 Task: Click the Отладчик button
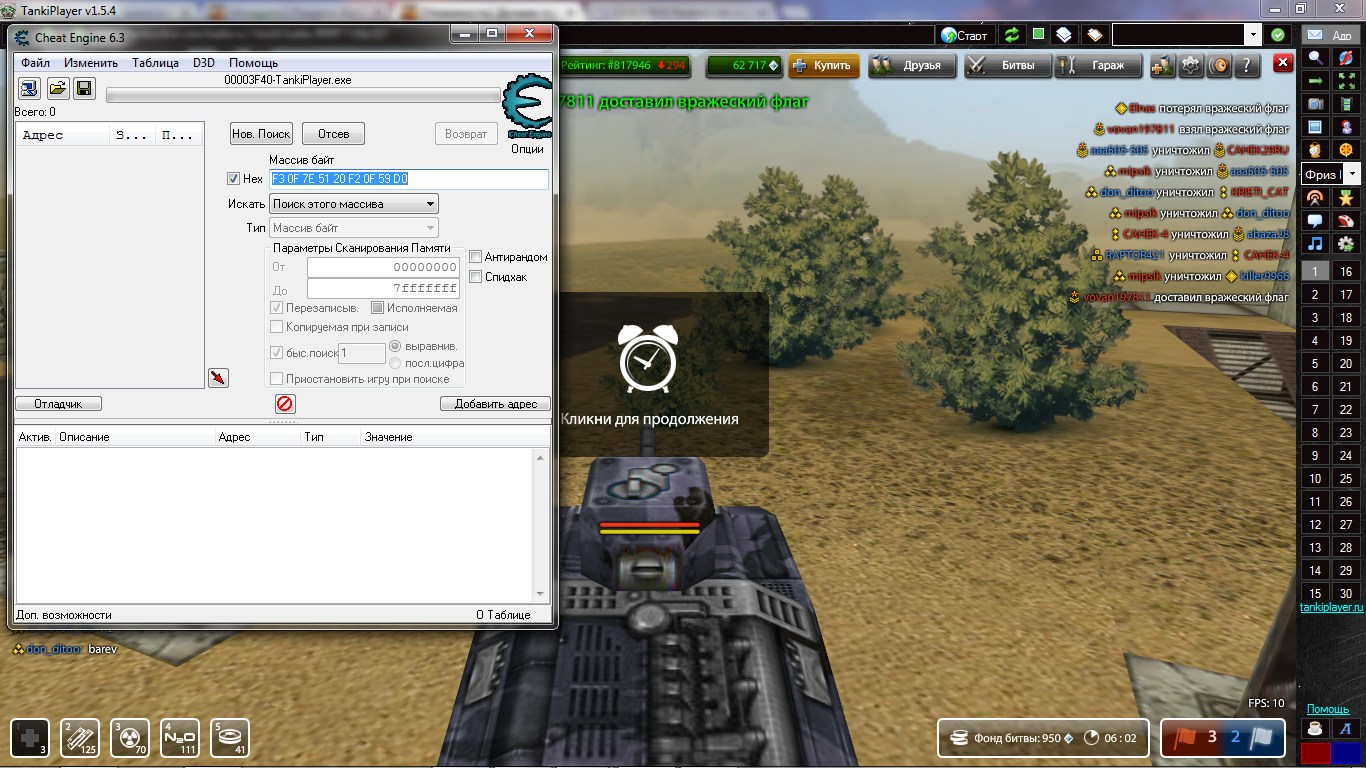click(58, 404)
